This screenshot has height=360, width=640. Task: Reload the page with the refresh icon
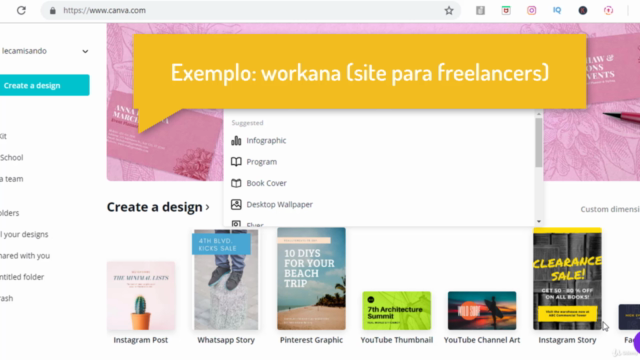pyautogui.click(x=21, y=11)
